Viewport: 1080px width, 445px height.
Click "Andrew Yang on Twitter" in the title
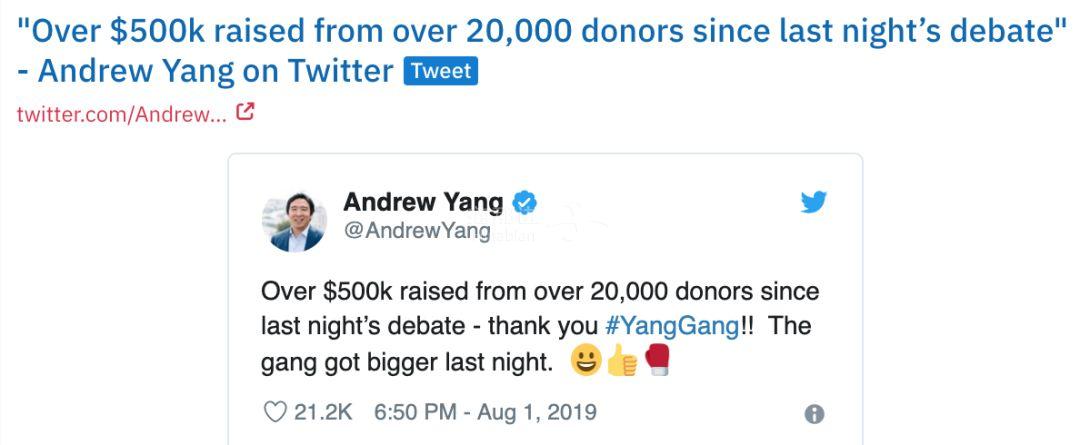point(214,71)
